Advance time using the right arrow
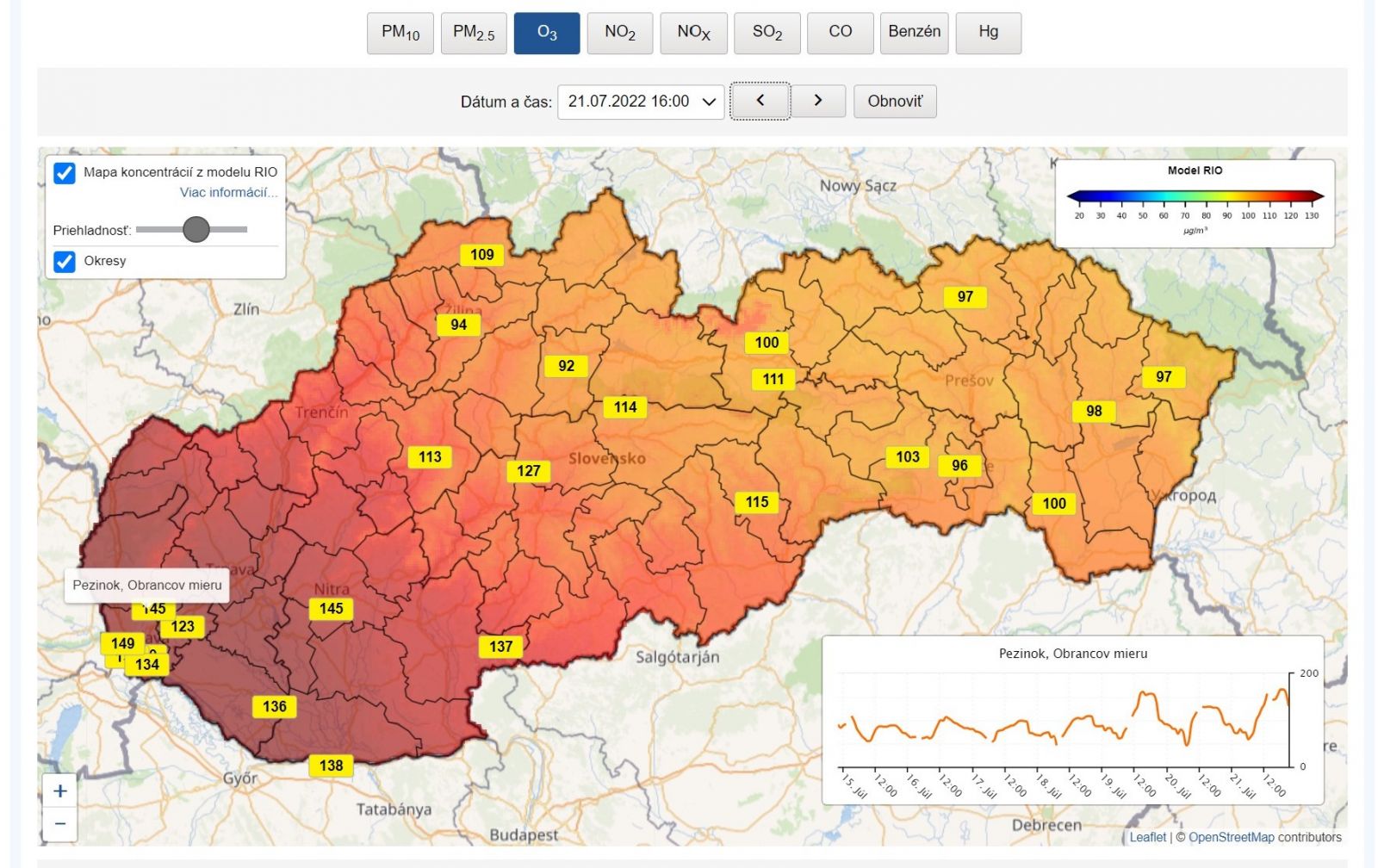 817,101
